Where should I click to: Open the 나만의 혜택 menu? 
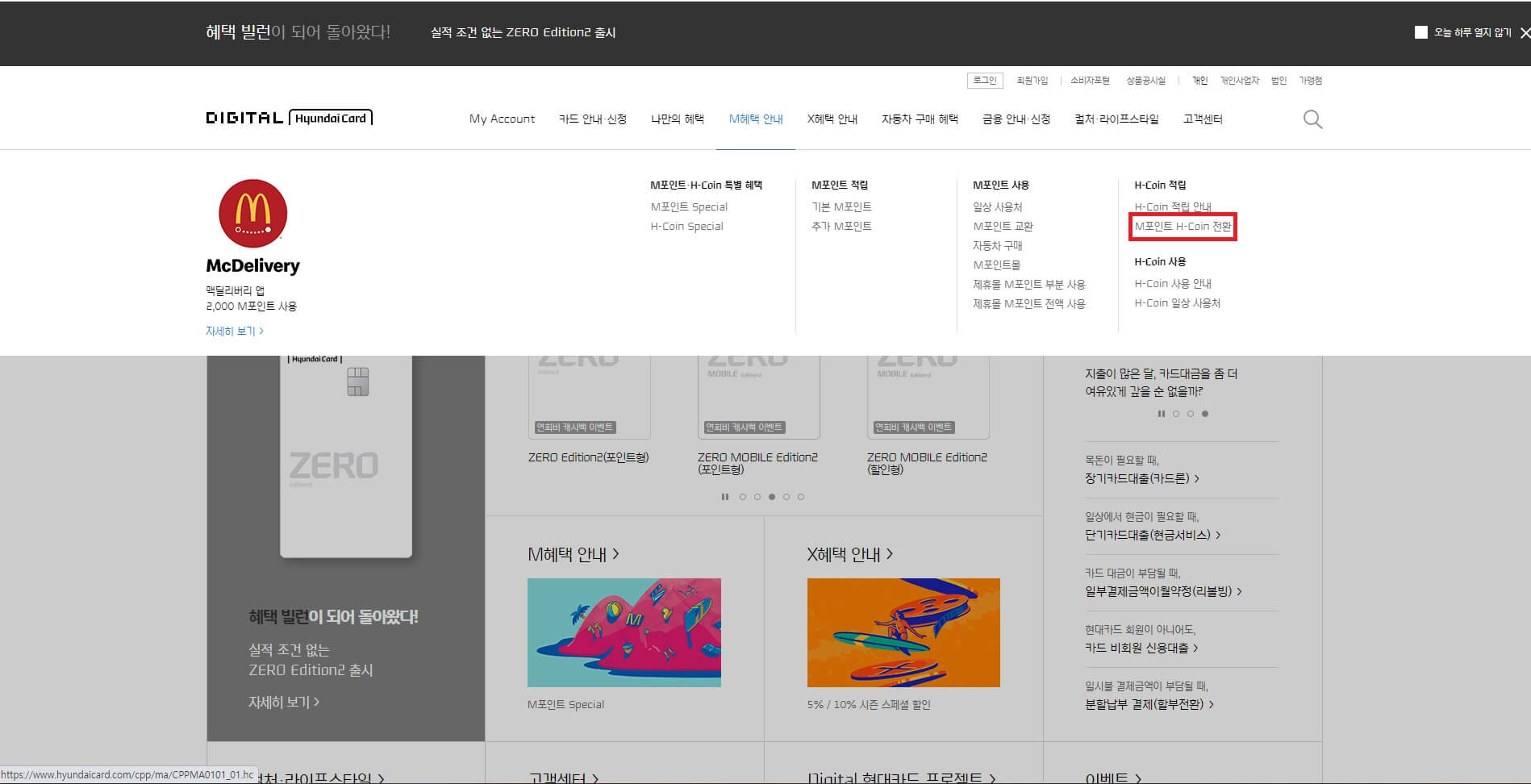(678, 119)
